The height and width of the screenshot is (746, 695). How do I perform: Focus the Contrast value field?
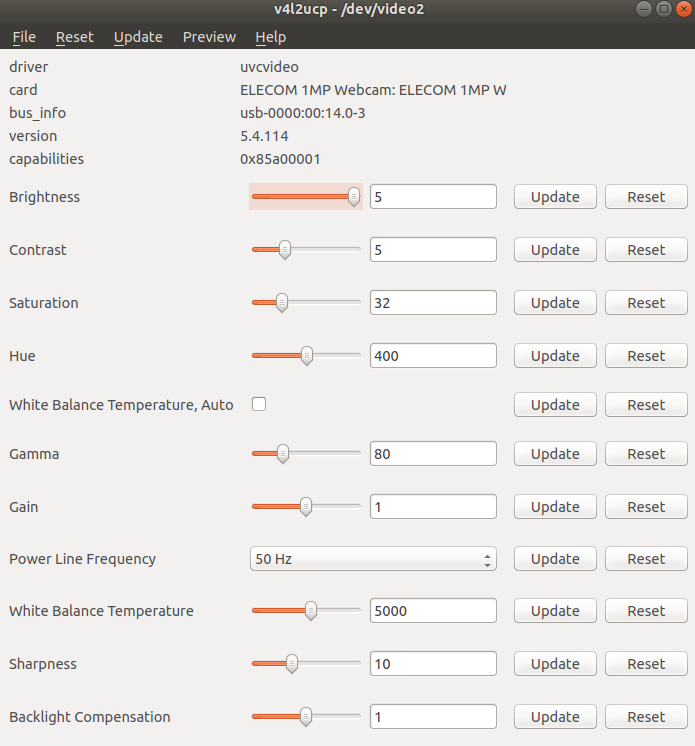click(x=433, y=250)
